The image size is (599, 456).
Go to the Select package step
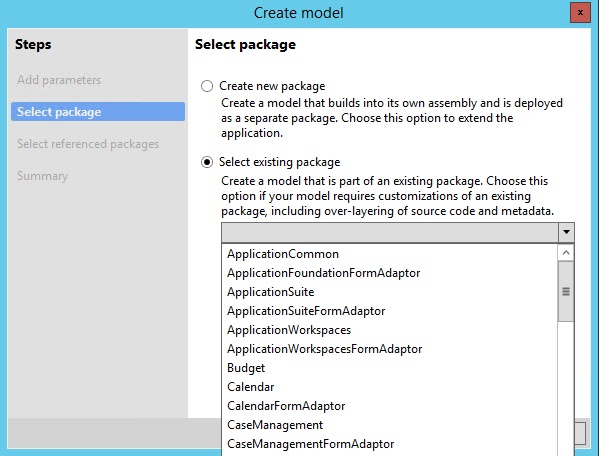pos(98,112)
